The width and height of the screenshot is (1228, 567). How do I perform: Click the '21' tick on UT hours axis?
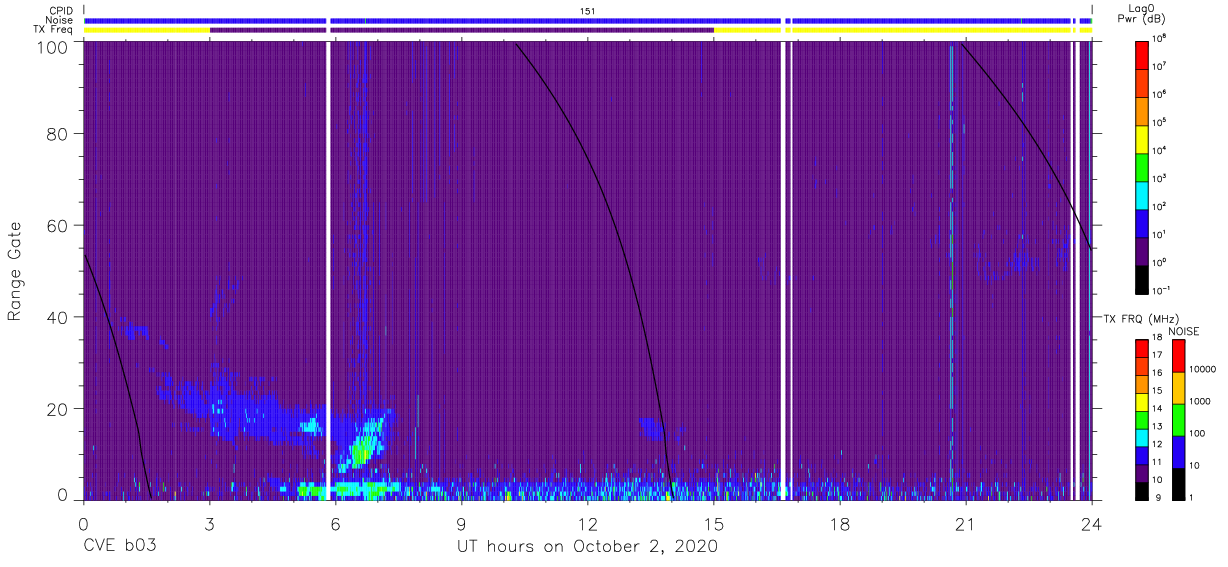[x=966, y=522]
